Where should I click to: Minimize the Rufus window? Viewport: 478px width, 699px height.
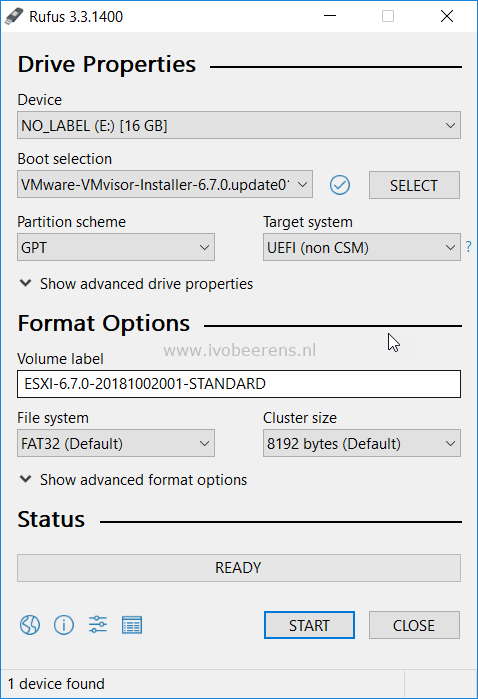pos(330,16)
